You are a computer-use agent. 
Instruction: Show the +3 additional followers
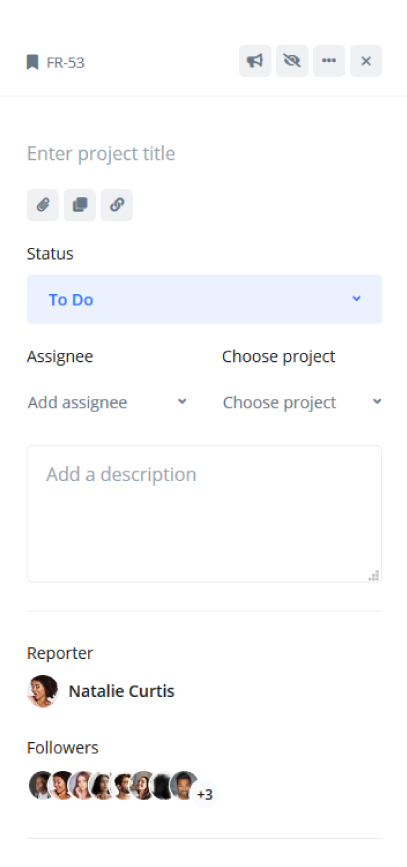[x=205, y=795]
